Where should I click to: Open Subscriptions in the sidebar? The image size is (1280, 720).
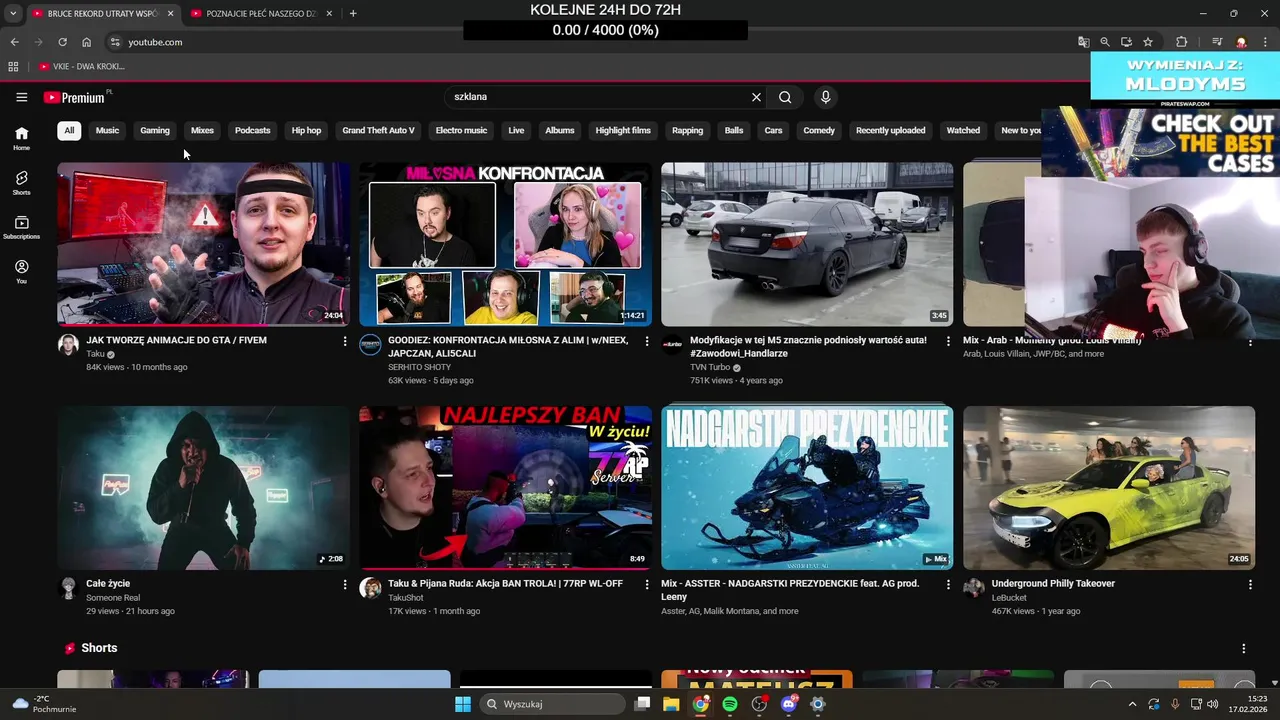point(21,227)
